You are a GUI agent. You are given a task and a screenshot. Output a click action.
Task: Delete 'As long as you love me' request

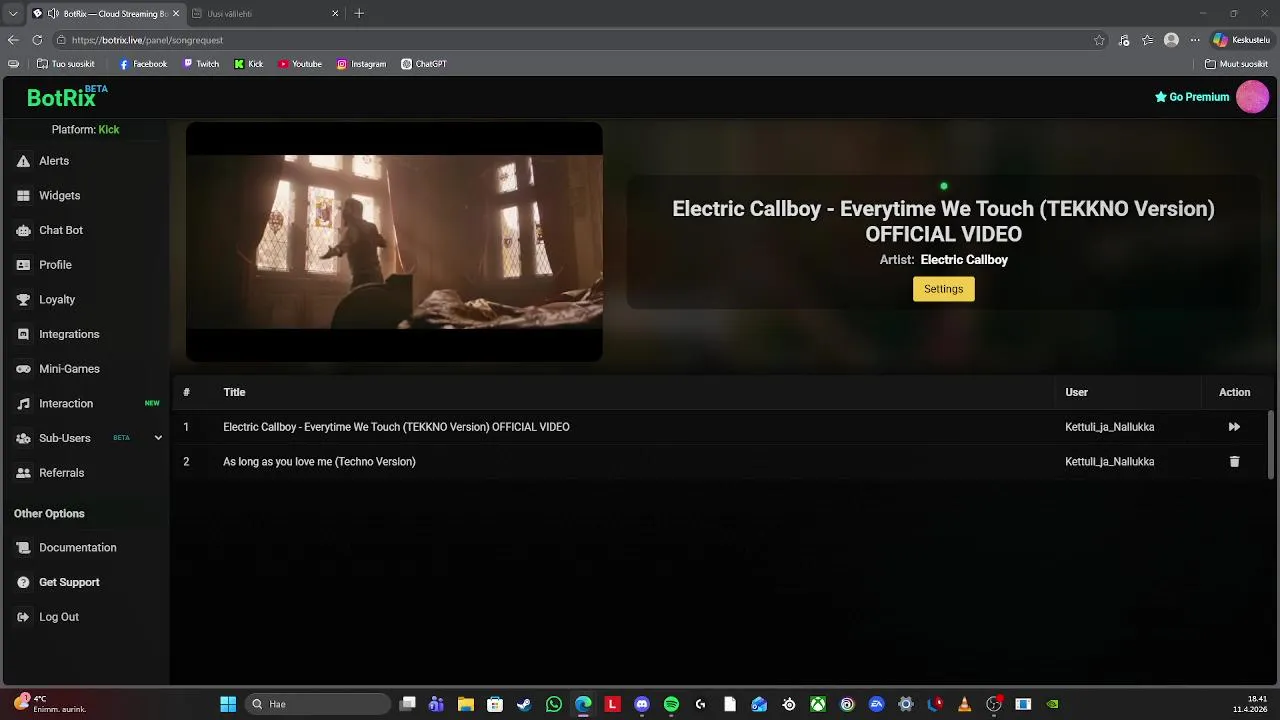1234,462
